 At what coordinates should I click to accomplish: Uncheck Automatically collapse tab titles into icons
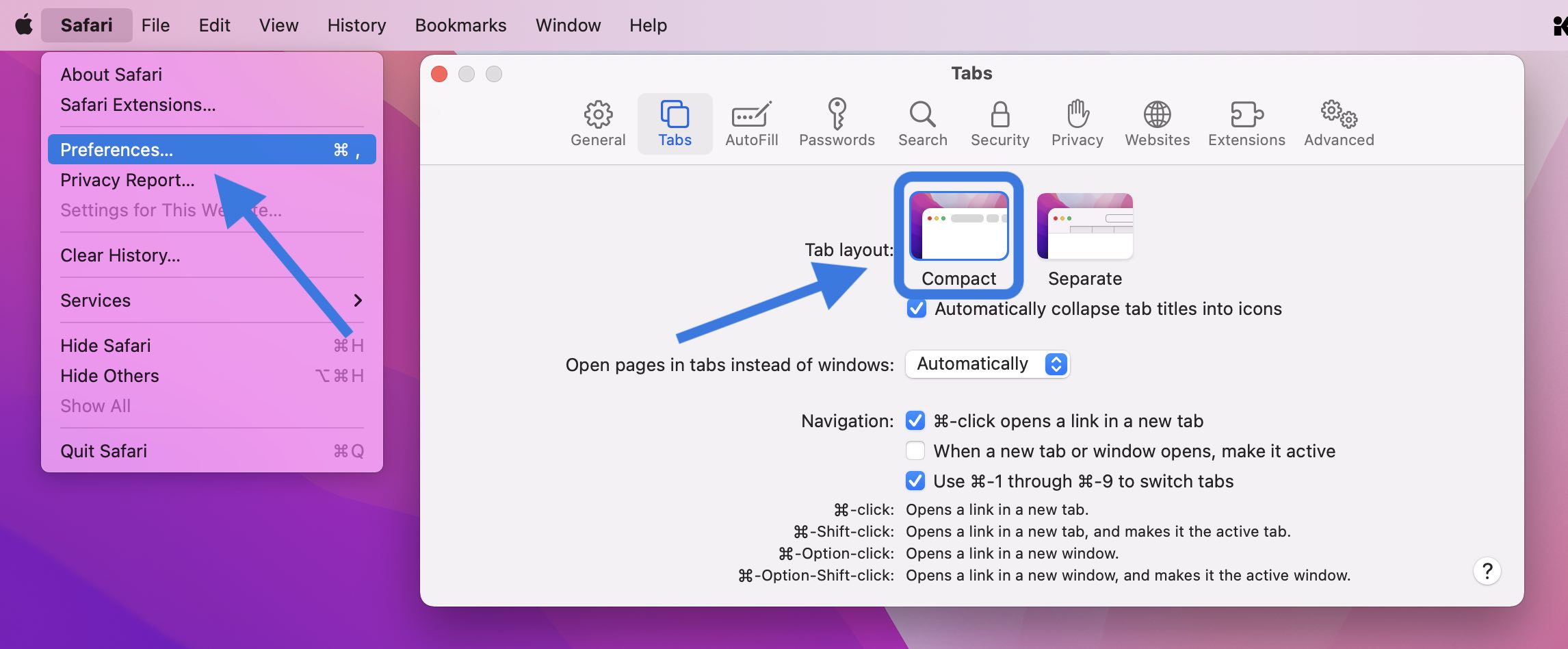pos(916,309)
